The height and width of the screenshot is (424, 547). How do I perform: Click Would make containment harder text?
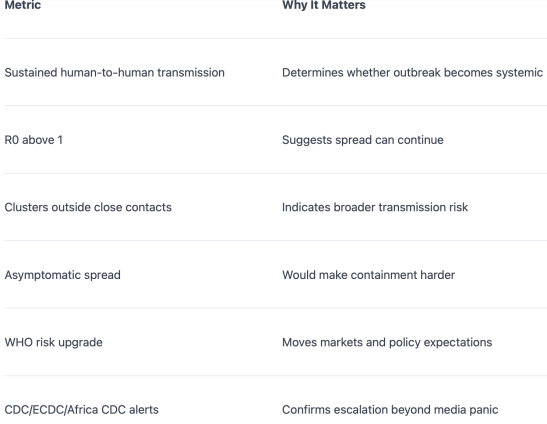pos(368,275)
